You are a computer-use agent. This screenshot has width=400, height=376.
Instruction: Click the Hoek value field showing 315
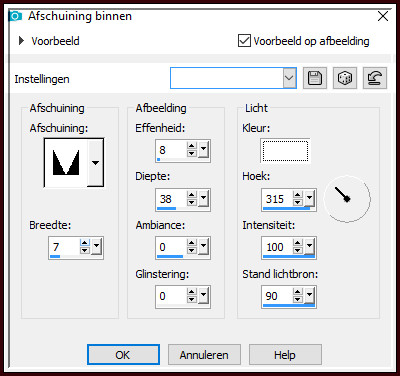[277, 199]
